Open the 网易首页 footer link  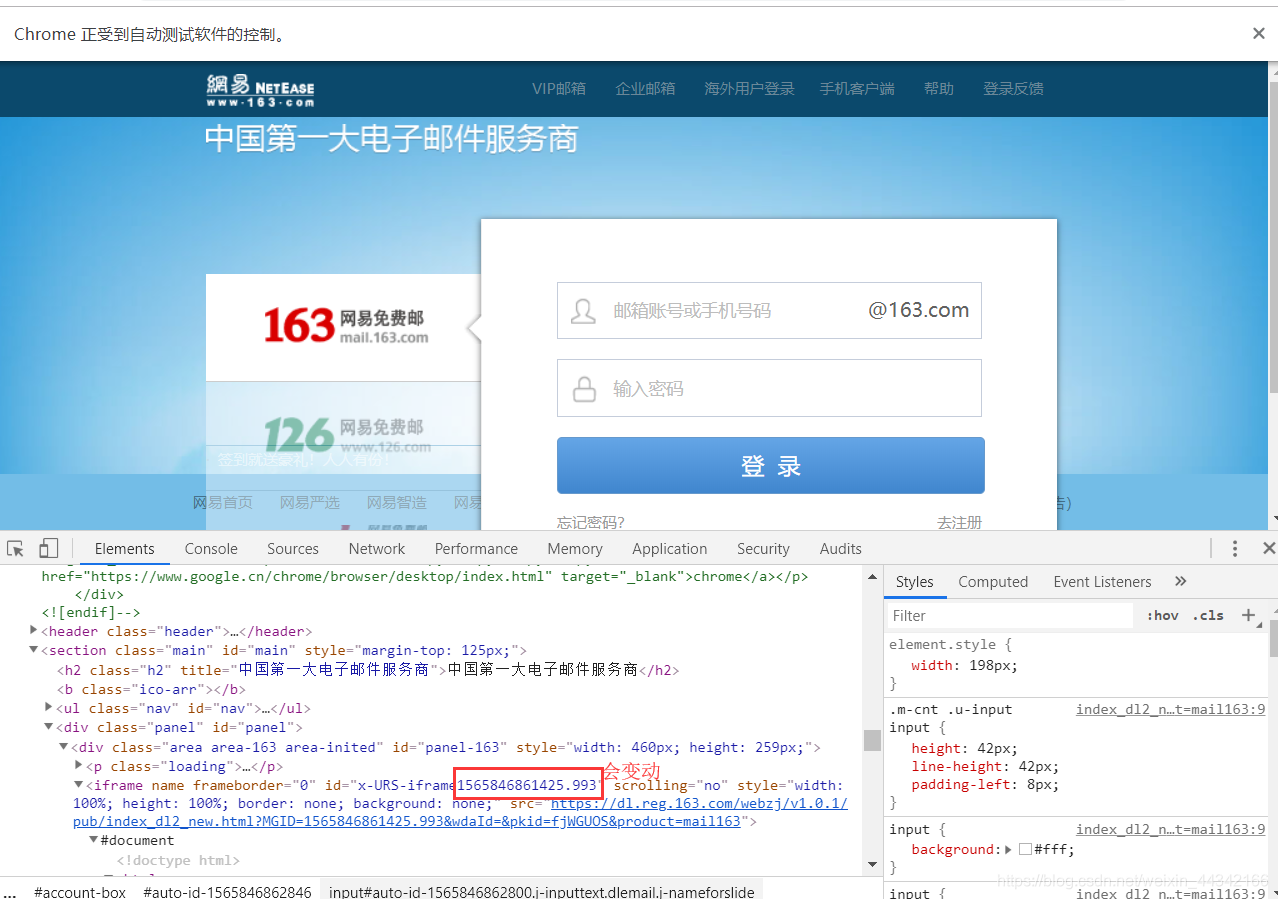(x=223, y=502)
